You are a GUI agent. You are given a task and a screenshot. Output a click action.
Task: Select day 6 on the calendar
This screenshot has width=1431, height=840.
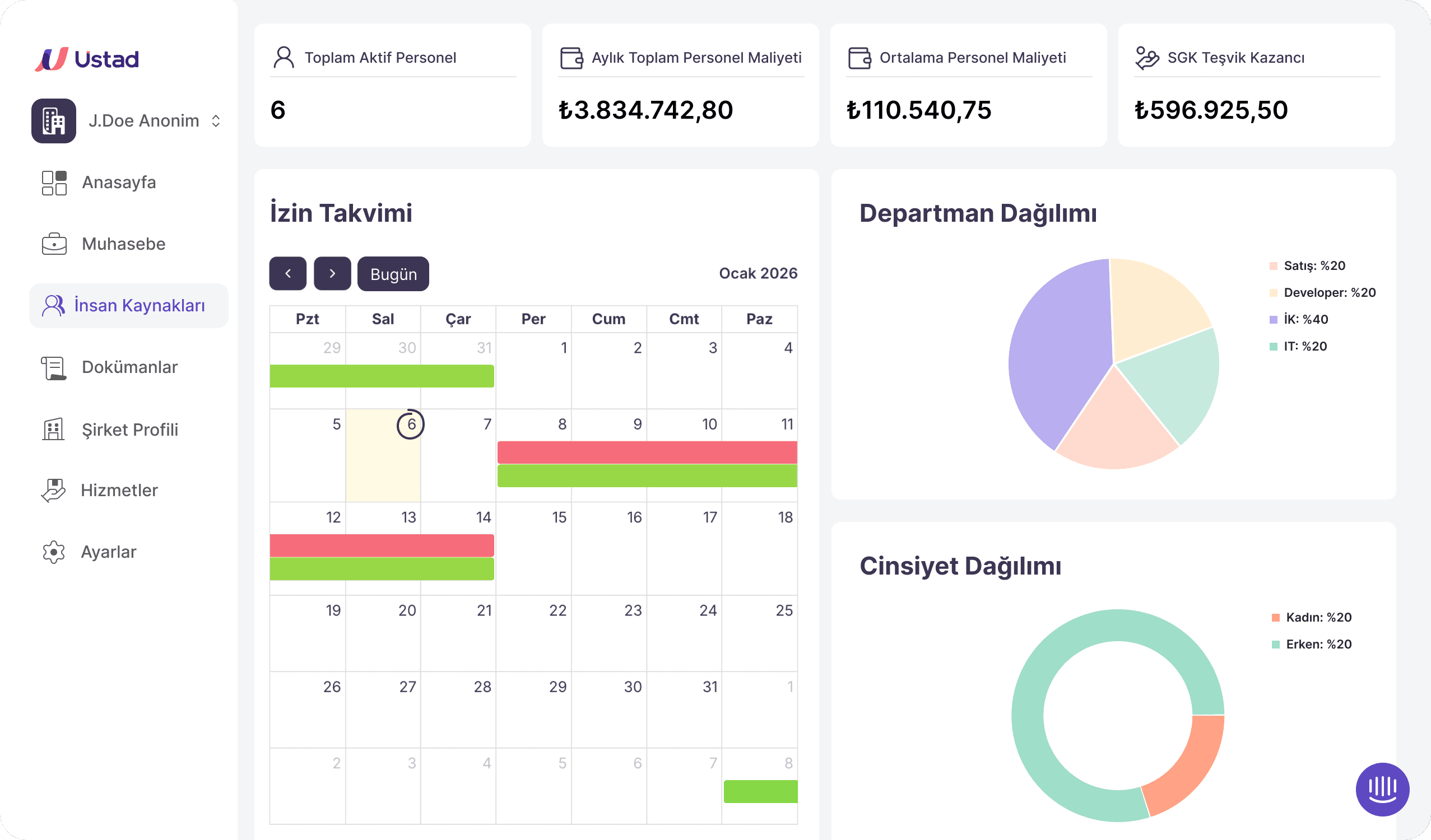[x=411, y=424]
